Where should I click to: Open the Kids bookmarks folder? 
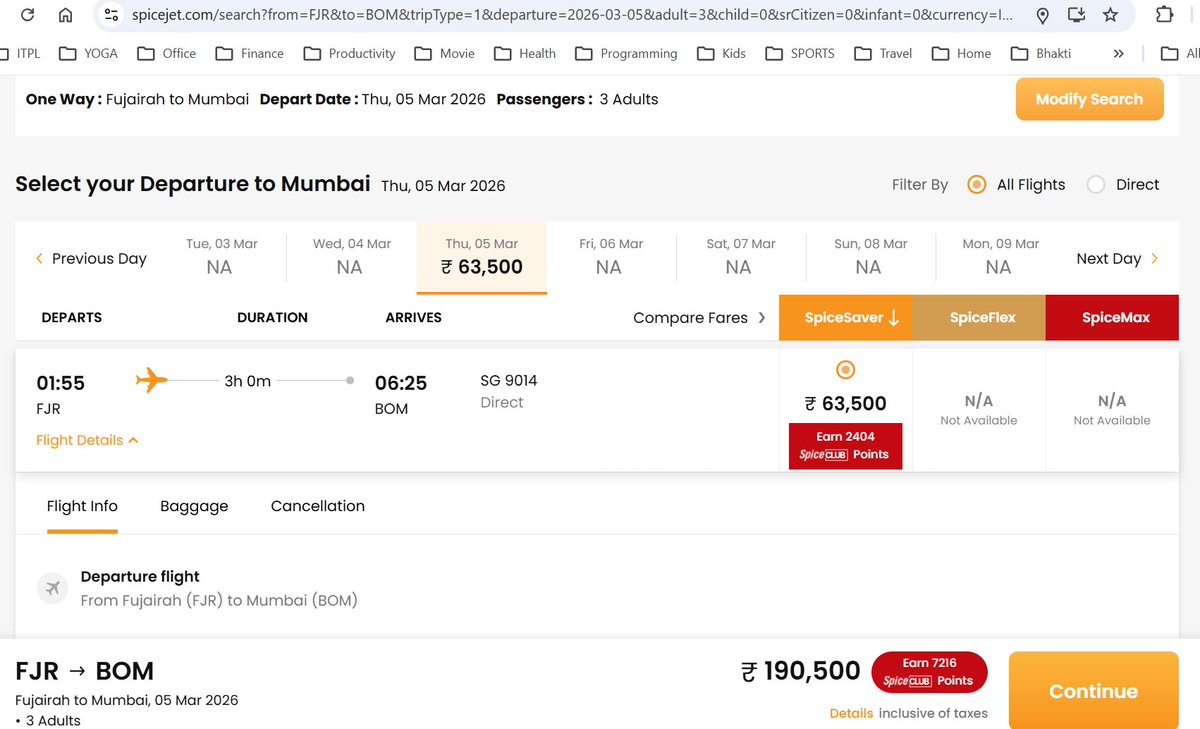pyautogui.click(x=721, y=53)
